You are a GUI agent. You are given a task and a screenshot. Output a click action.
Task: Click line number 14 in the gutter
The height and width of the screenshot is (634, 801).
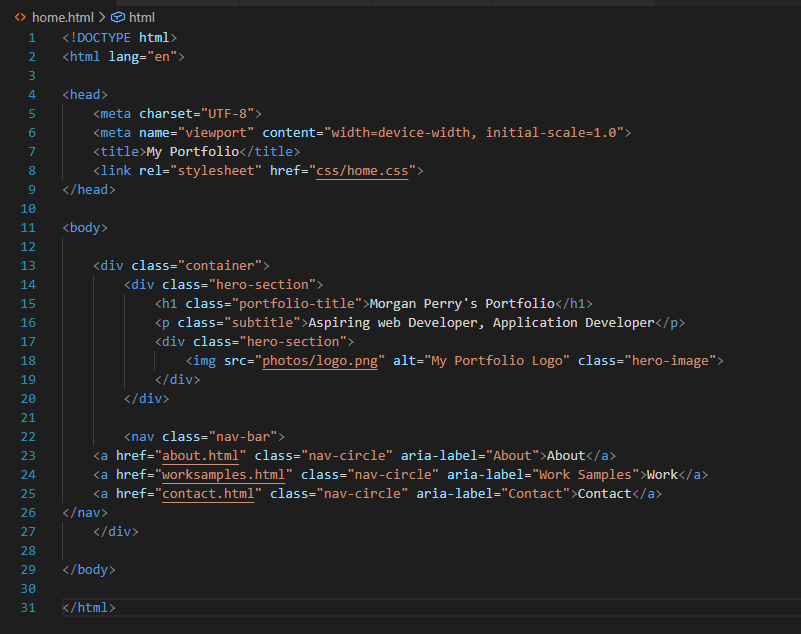(26, 284)
